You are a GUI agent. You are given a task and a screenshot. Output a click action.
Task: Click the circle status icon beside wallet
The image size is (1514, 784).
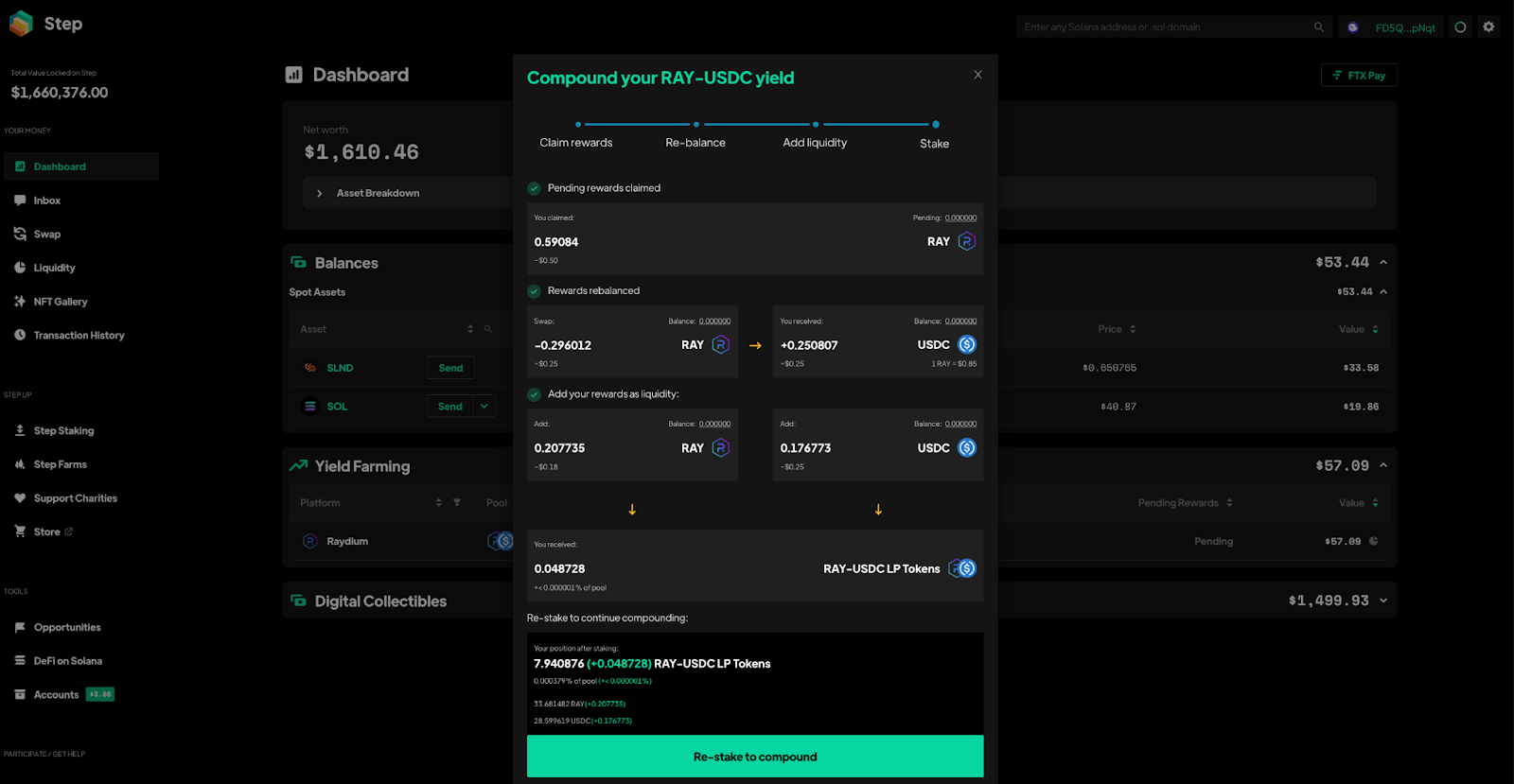tap(1460, 27)
